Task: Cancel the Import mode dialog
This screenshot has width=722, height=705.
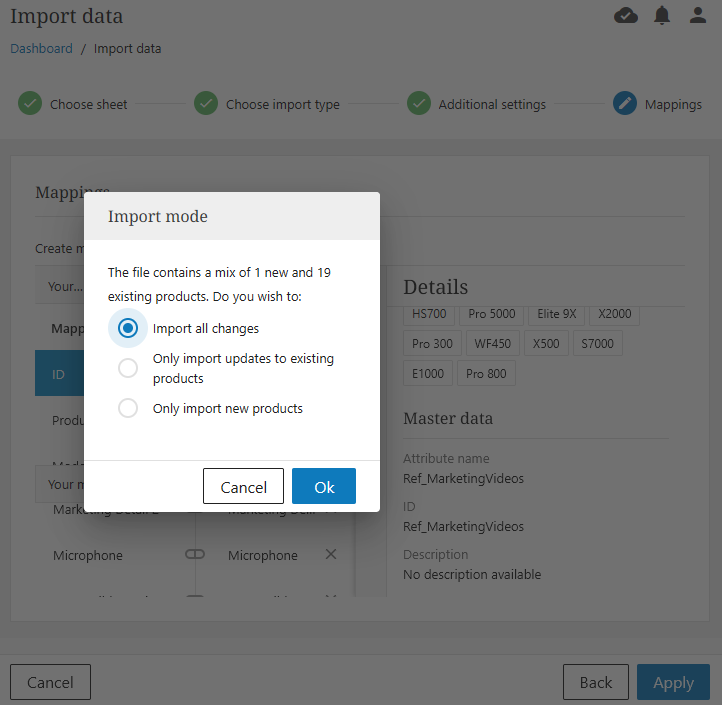Action: (x=243, y=487)
